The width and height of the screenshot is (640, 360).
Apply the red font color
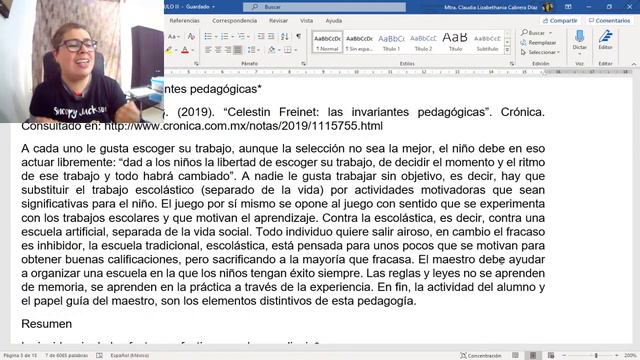pyautogui.click(x=185, y=50)
